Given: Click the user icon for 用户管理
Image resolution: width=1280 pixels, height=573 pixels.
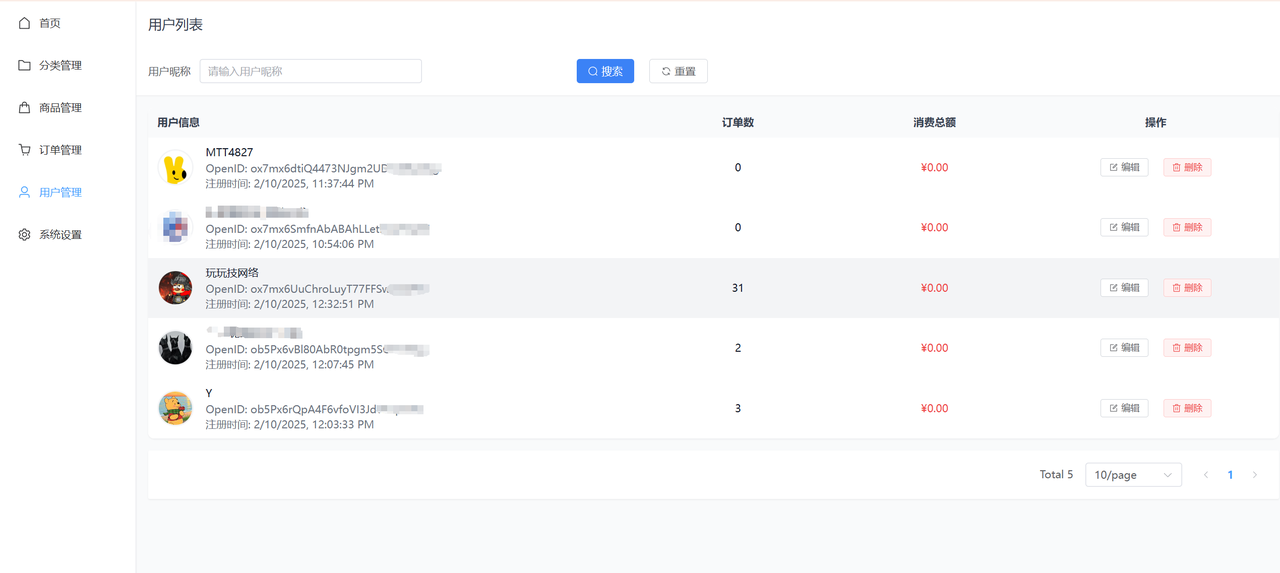Looking at the screenshot, I should click(24, 192).
